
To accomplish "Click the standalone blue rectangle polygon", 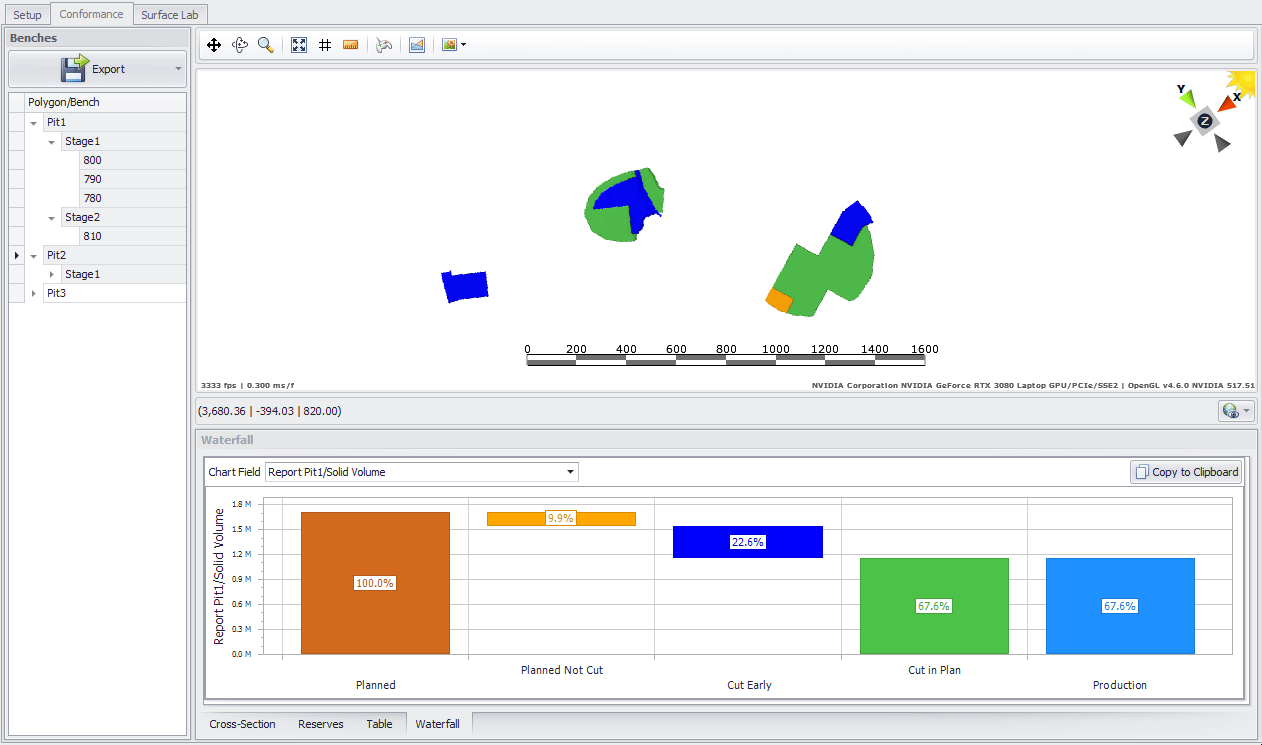I will (465, 286).
